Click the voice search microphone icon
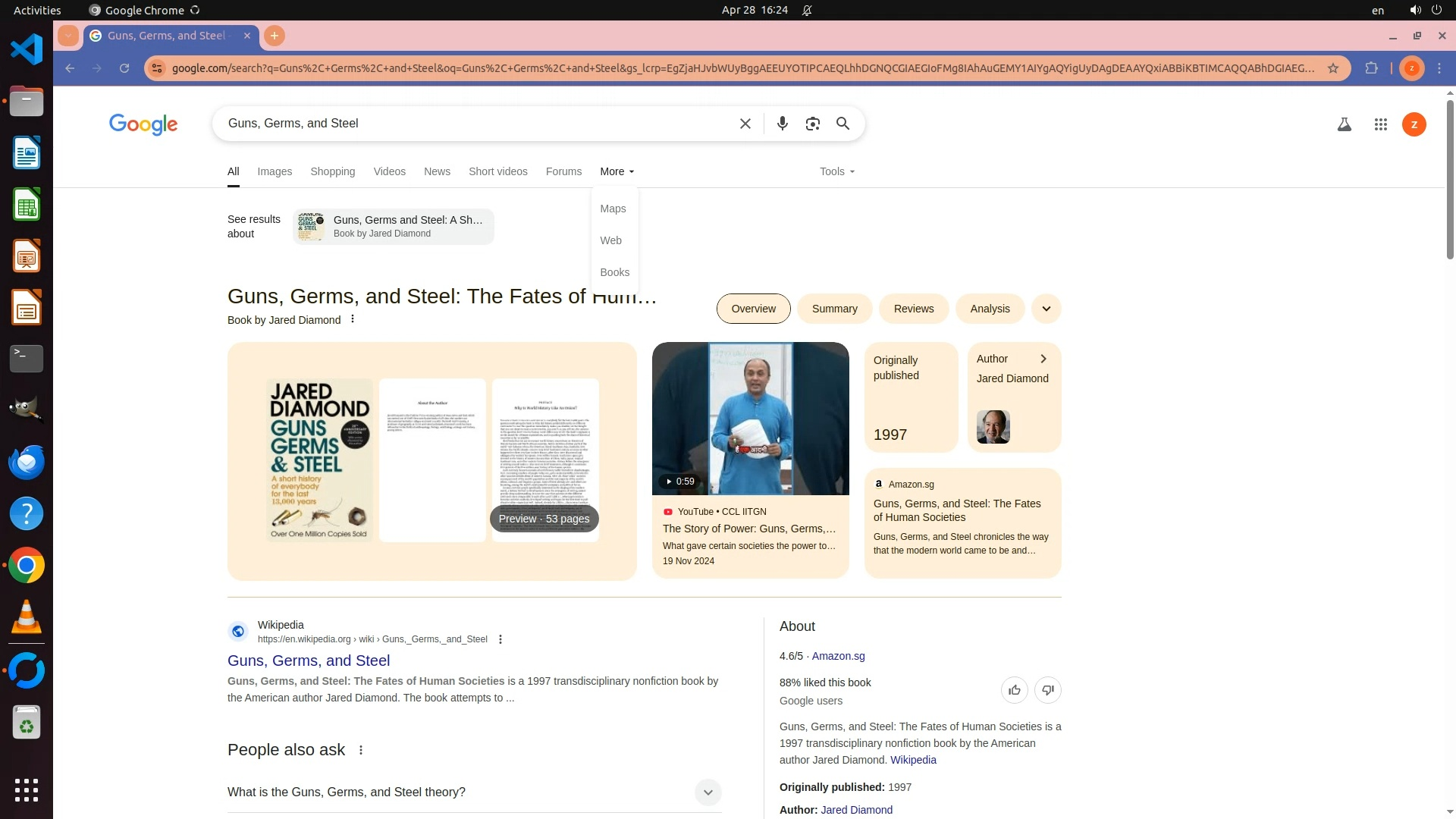1456x819 pixels. click(x=782, y=124)
